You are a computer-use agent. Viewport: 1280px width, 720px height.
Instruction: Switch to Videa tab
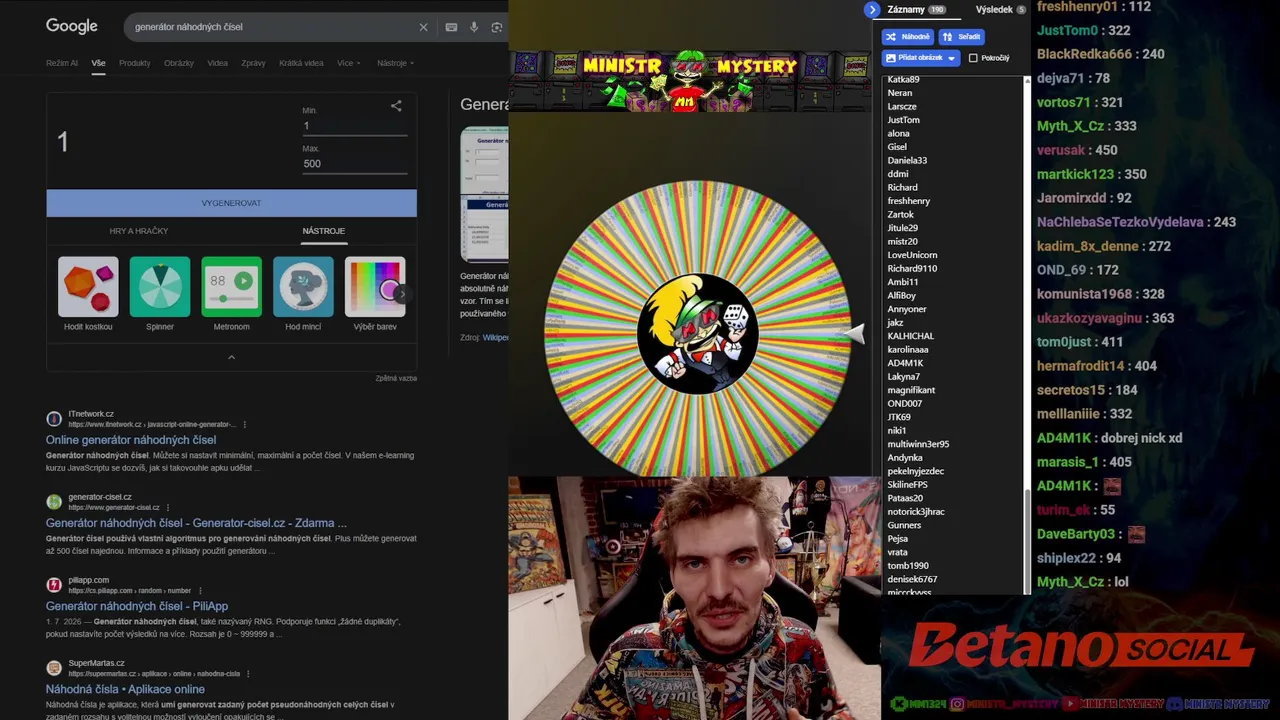(217, 63)
